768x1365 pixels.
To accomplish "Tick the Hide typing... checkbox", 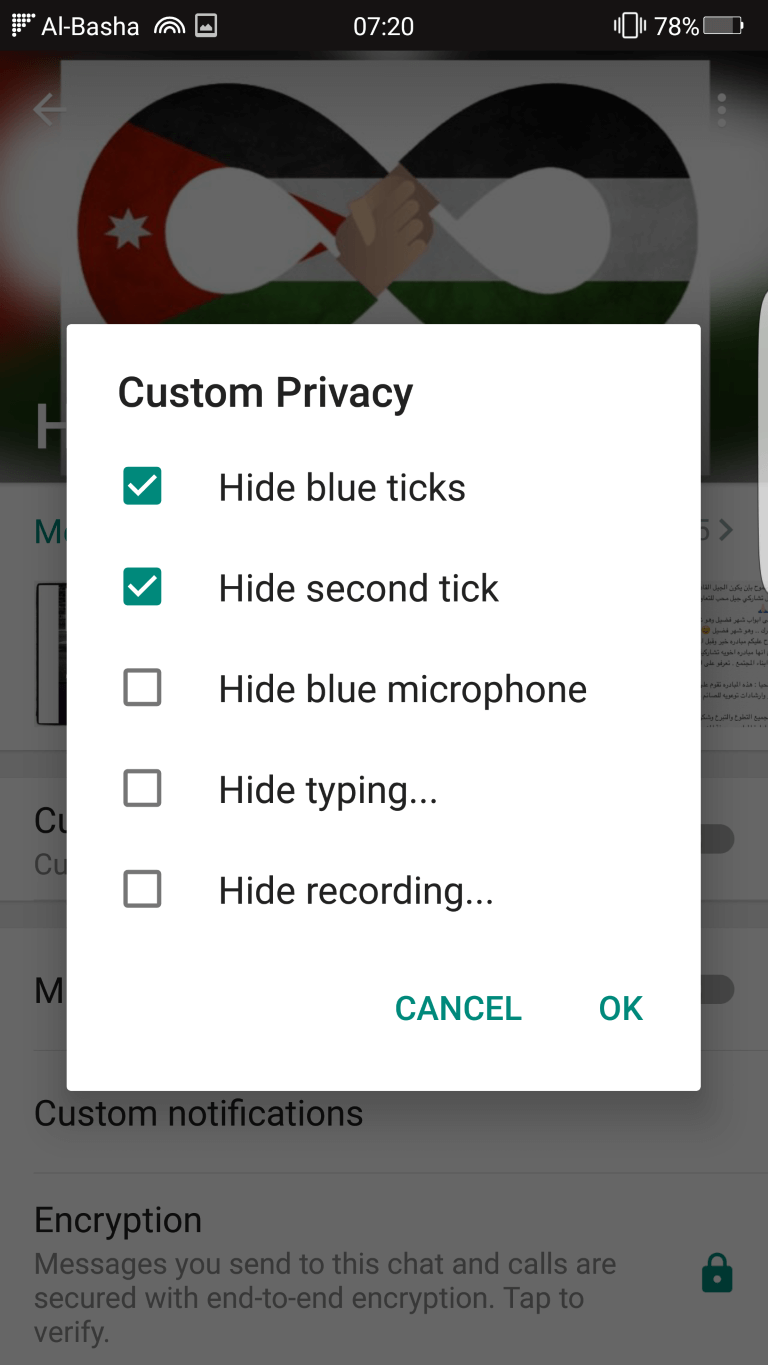I will (142, 789).
